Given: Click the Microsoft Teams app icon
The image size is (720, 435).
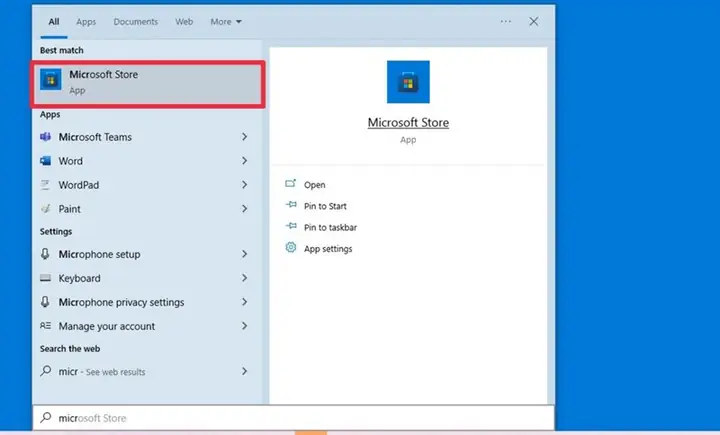Looking at the screenshot, I should [x=45, y=137].
